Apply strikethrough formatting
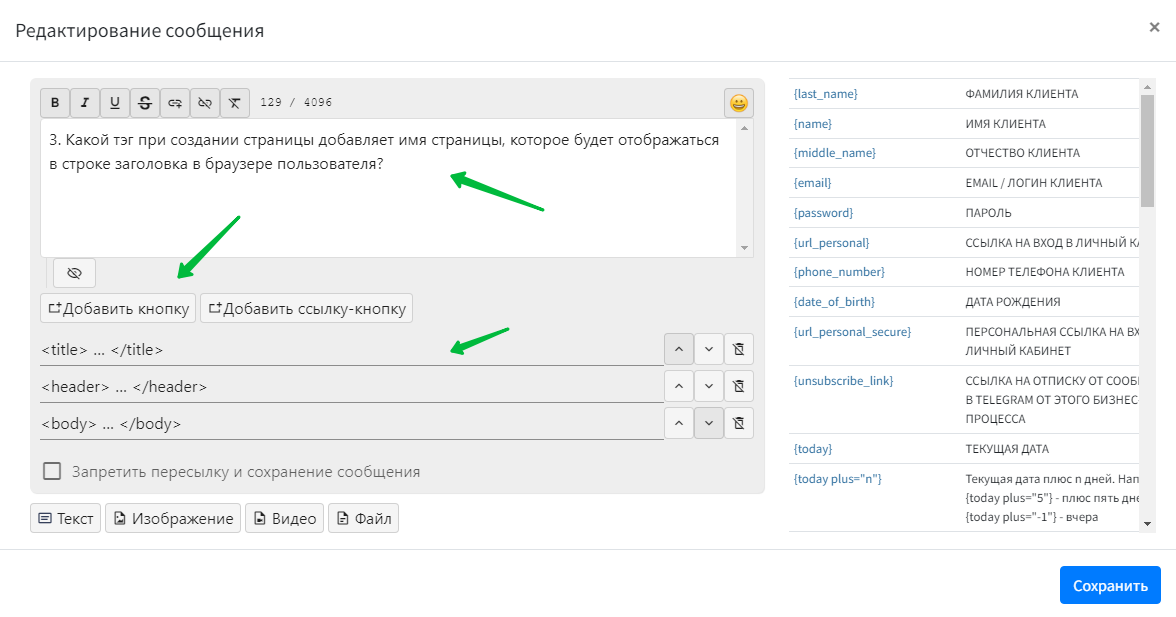The width and height of the screenshot is (1176, 617). (145, 103)
